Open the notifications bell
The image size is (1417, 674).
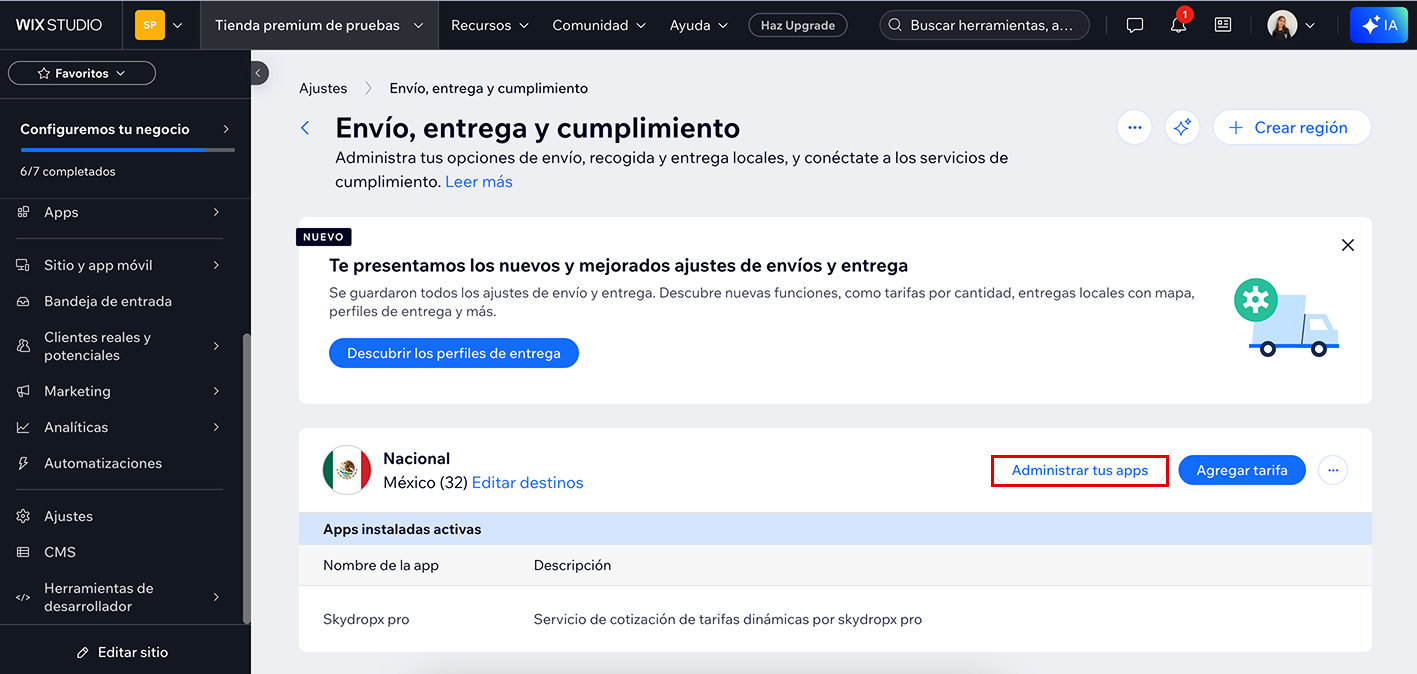1179,25
